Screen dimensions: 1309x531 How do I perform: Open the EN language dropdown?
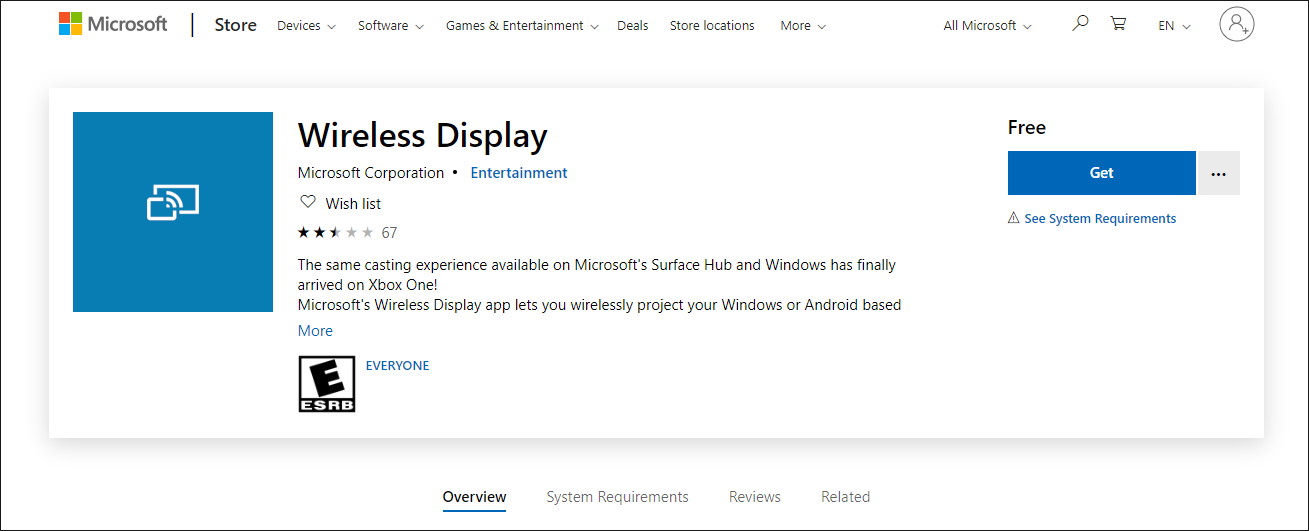(1175, 26)
